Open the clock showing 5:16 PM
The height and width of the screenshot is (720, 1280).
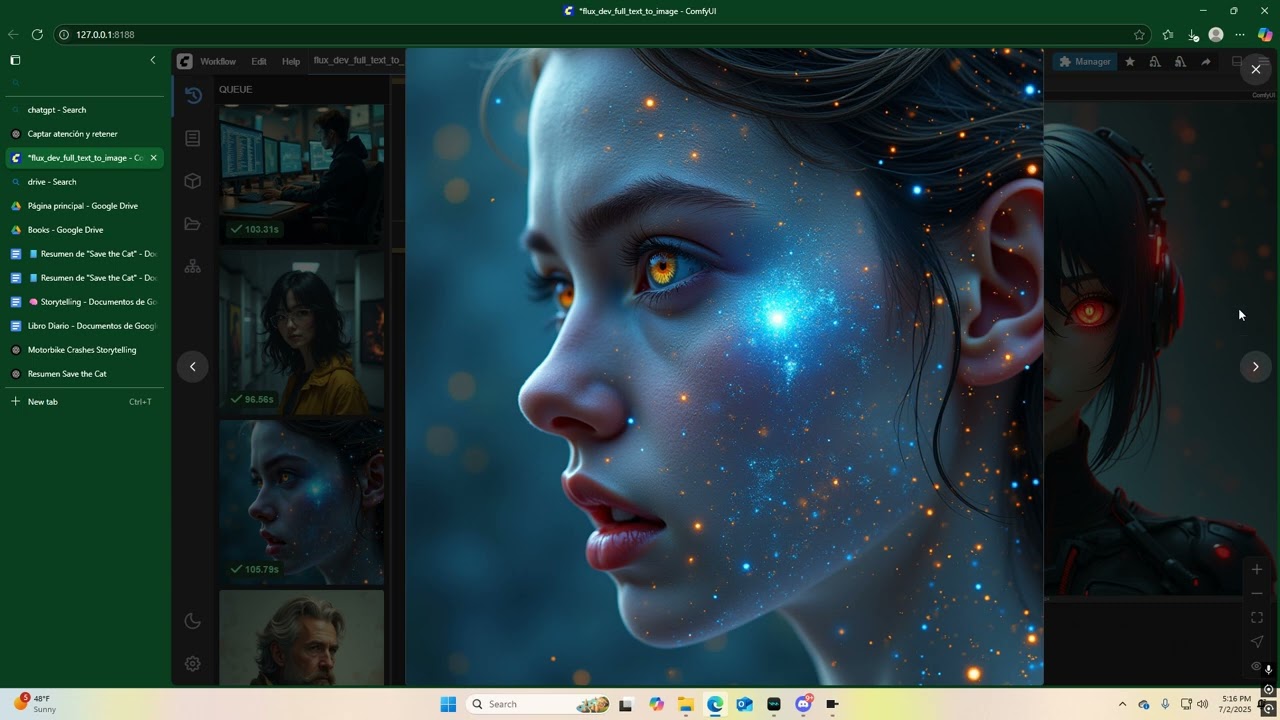[x=1236, y=704]
